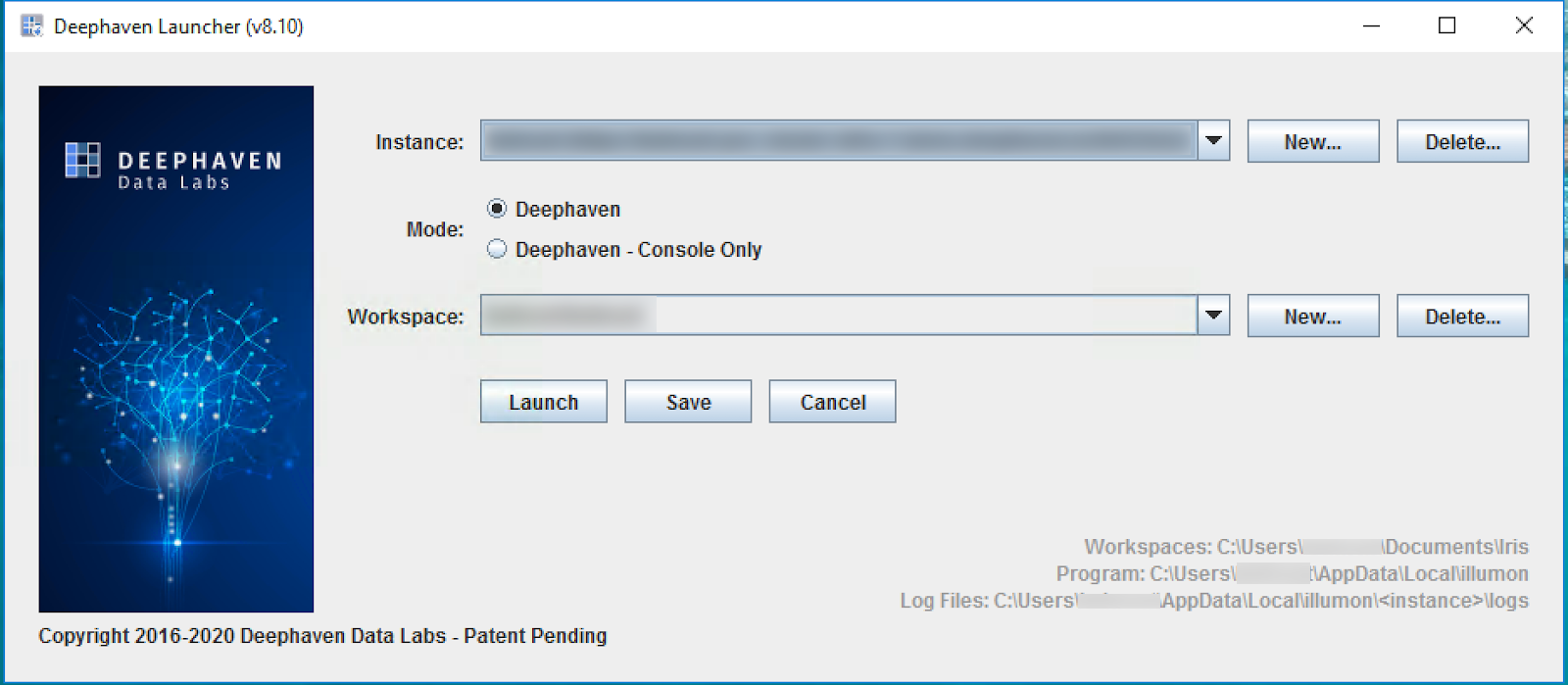Click the Deephaven Data Labs grid logo
Viewport: 1568px width, 685px height.
click(x=82, y=160)
